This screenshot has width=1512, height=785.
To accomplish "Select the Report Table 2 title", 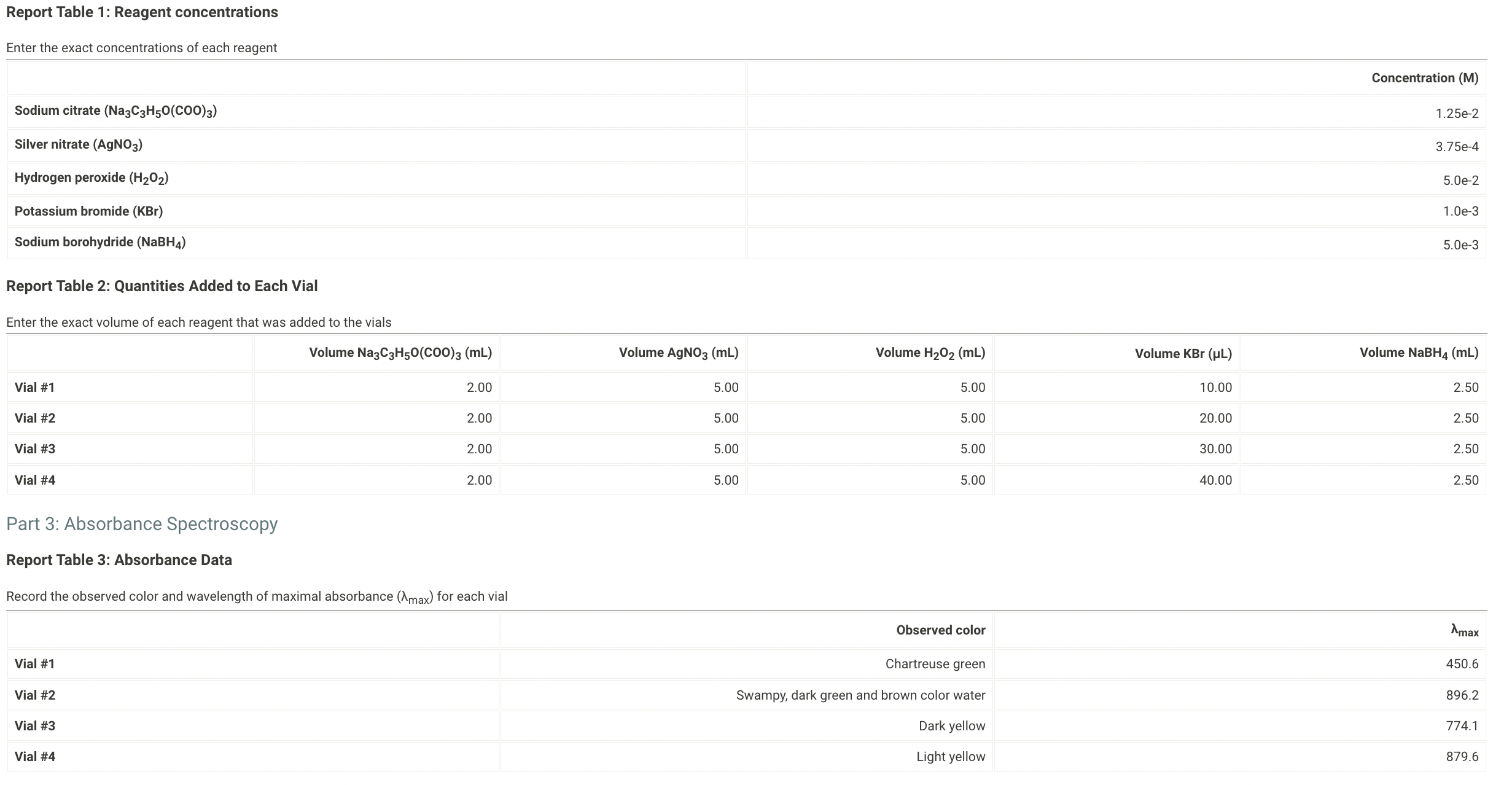I will 162,286.
